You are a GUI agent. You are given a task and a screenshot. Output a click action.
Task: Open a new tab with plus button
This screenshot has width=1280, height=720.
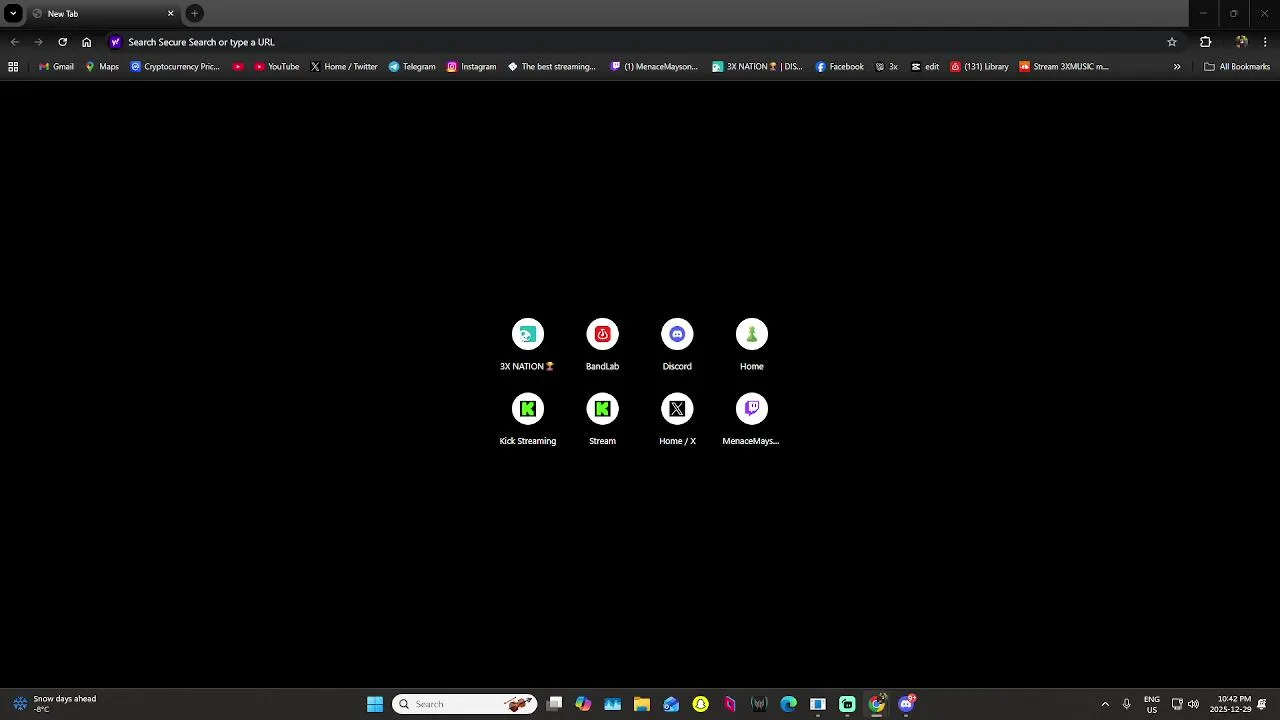194,14
